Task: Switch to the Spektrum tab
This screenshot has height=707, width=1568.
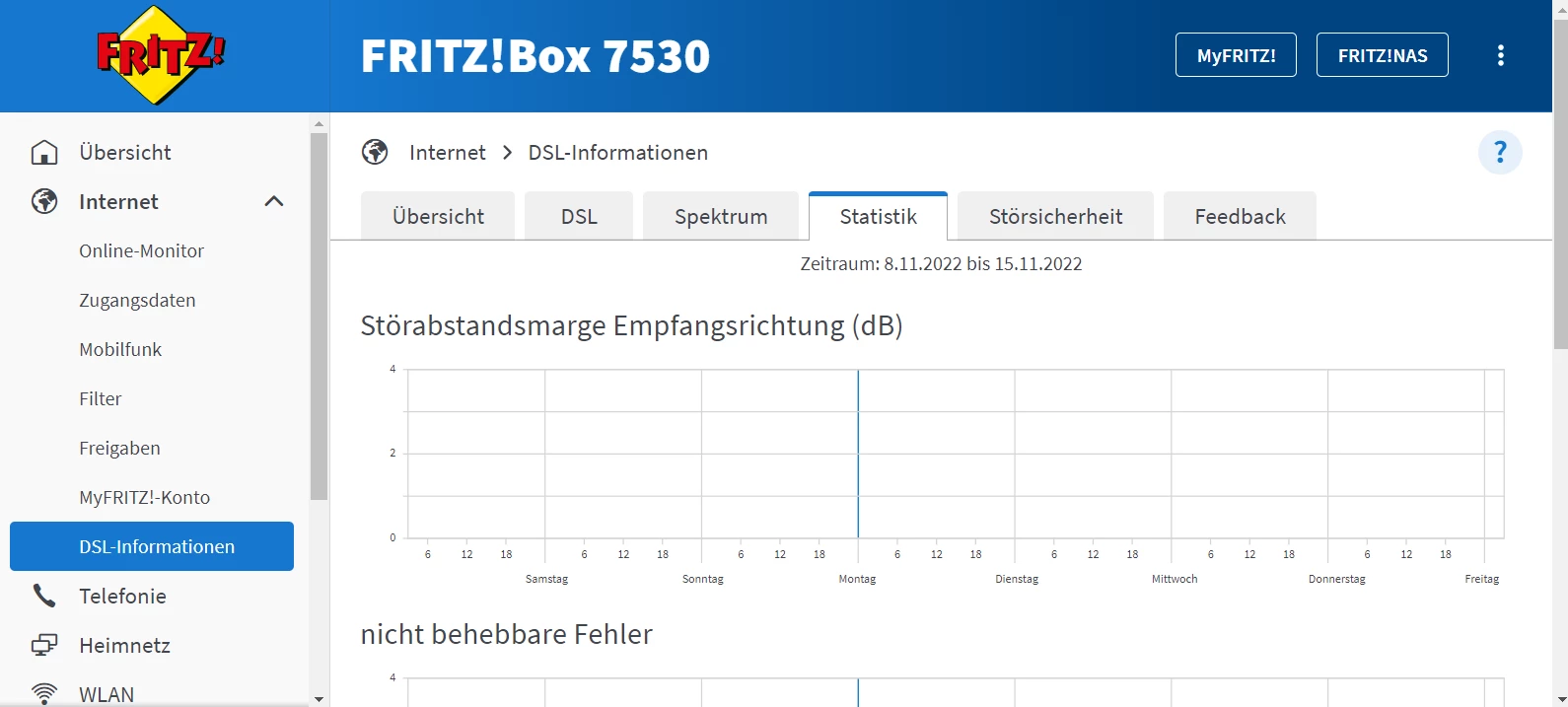Action: (x=721, y=216)
